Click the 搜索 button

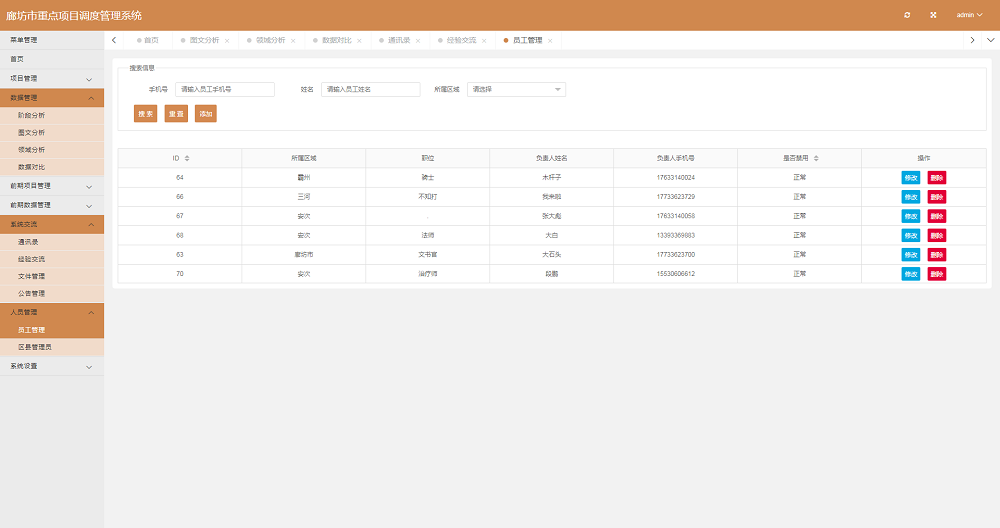tap(145, 114)
